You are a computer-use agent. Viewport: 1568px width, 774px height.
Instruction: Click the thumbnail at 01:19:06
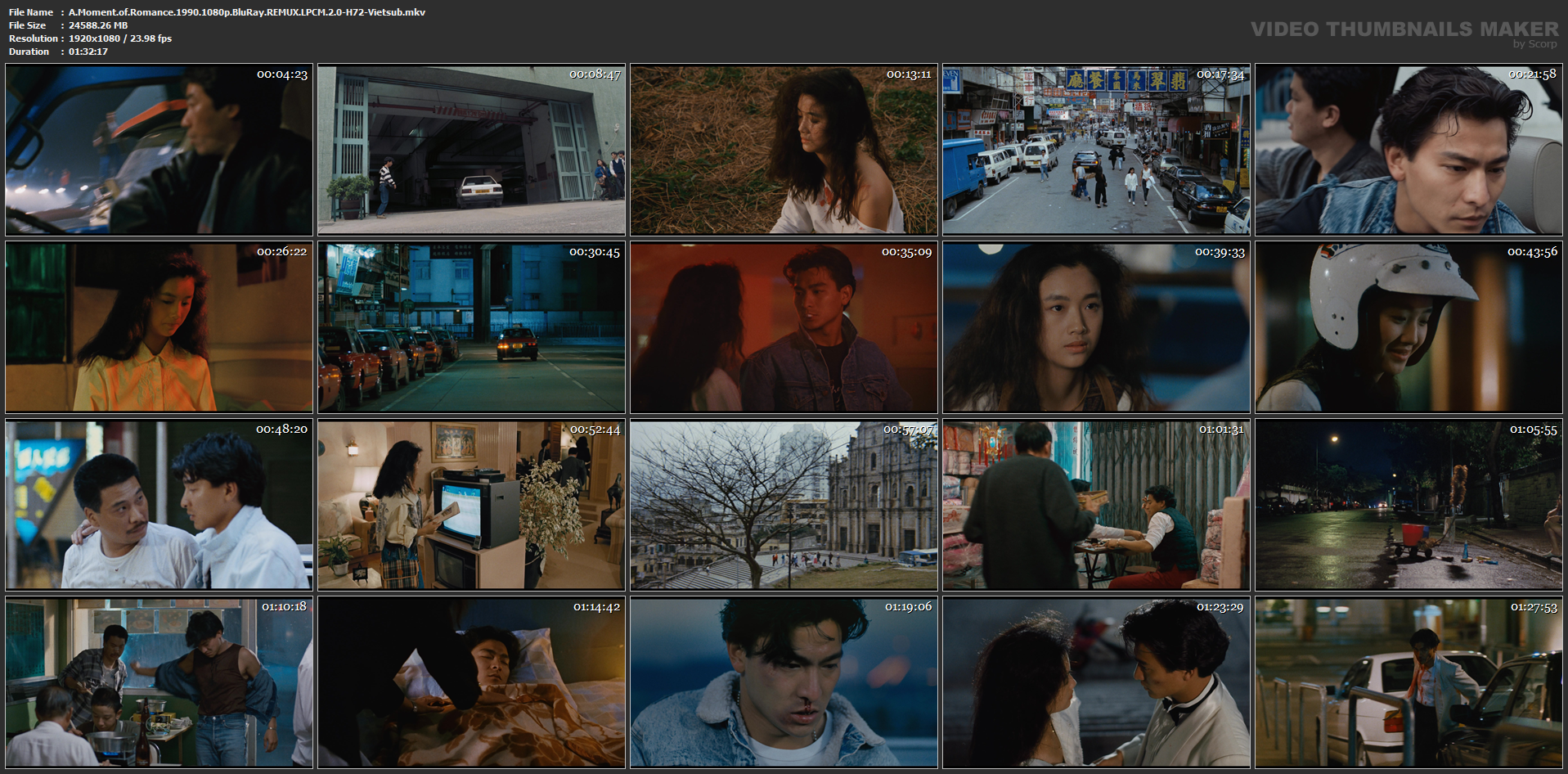(784, 682)
